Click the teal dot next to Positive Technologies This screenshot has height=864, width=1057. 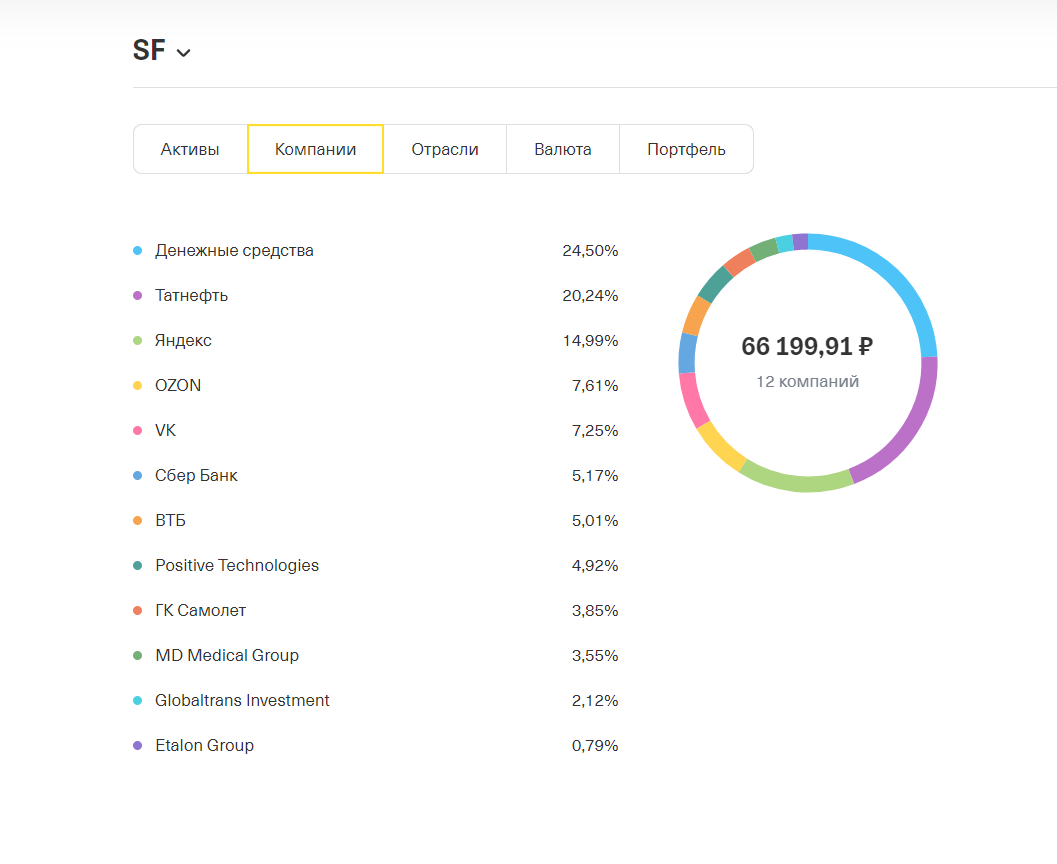tap(138, 565)
